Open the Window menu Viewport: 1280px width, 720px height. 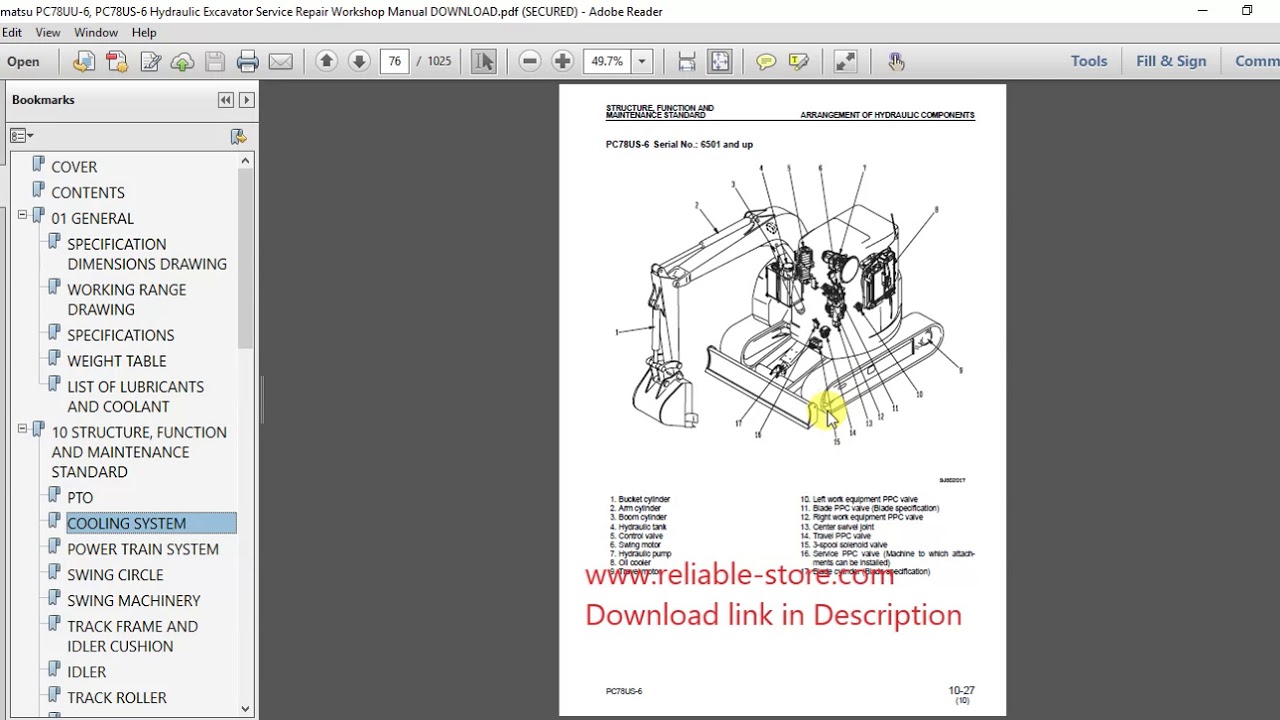96,32
